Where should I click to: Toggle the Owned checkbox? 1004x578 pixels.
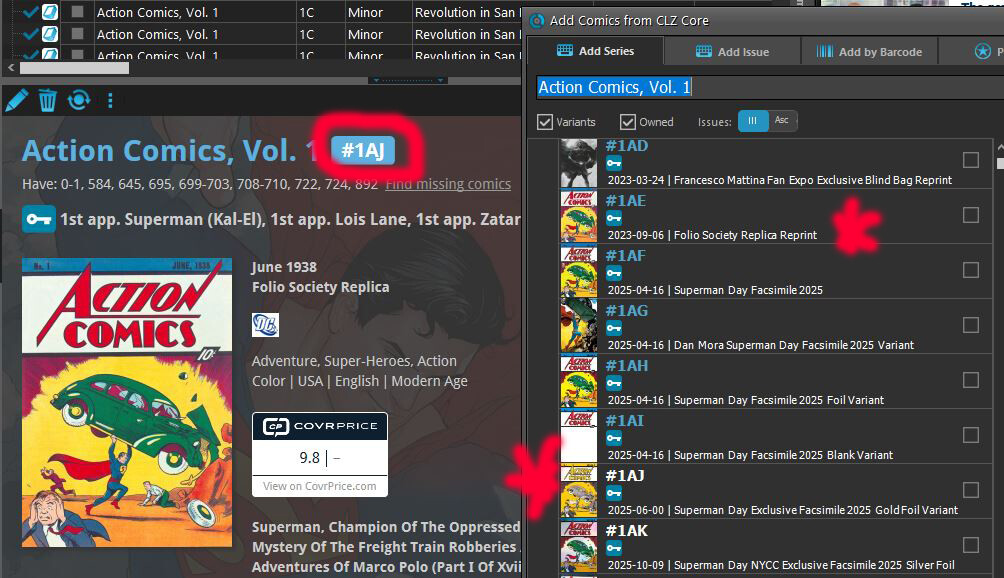point(628,122)
